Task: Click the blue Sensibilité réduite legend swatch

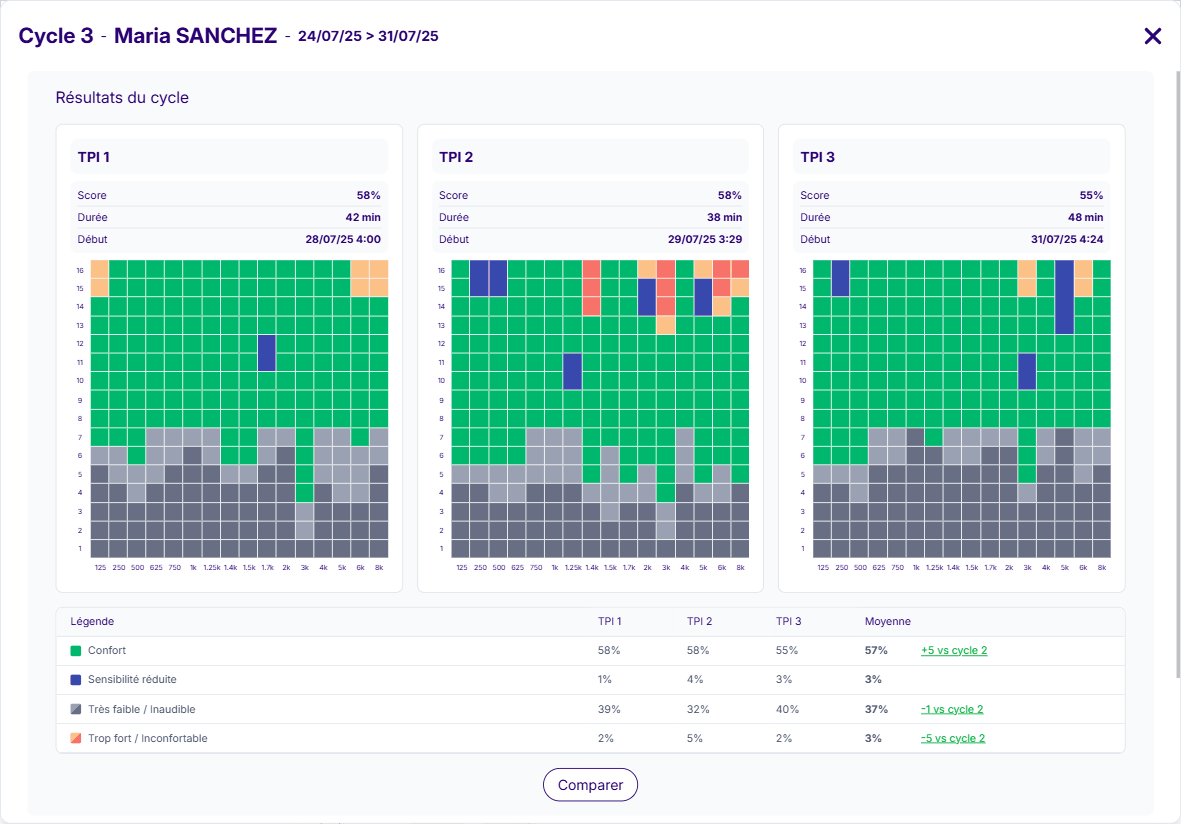Action: (x=76, y=680)
